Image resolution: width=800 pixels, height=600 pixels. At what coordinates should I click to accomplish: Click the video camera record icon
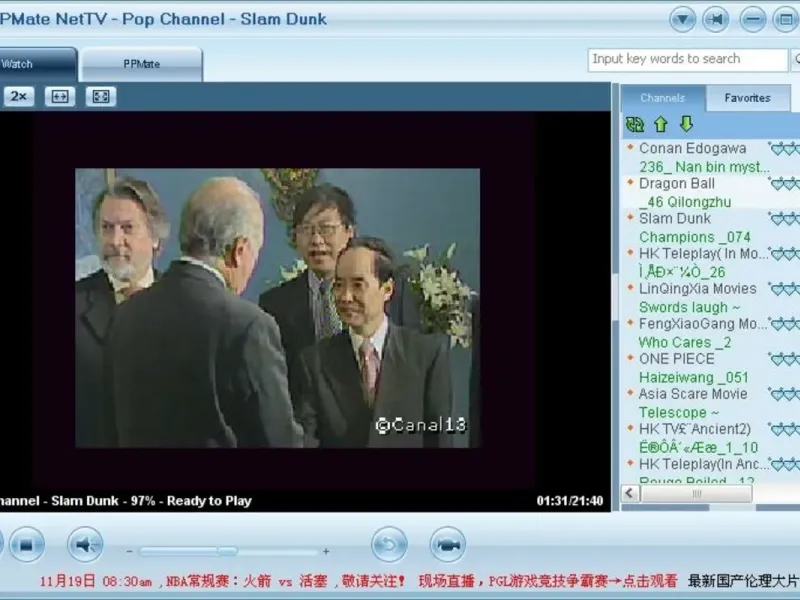click(x=448, y=545)
